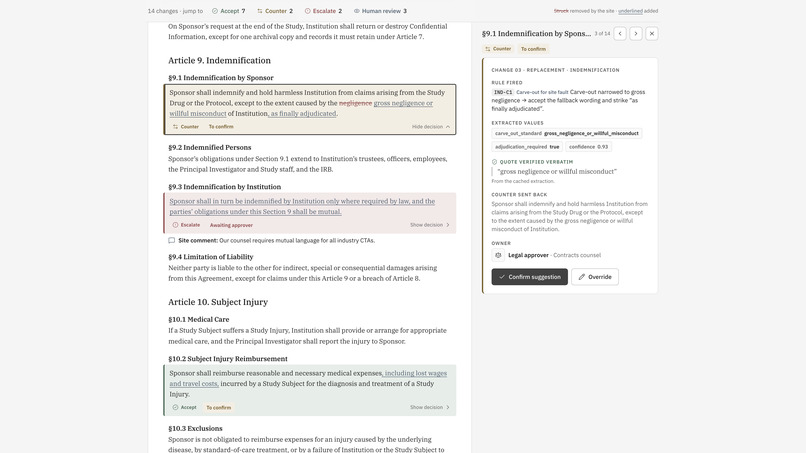
Task: Jump to Human review 3 filter
Action: click(x=380, y=11)
